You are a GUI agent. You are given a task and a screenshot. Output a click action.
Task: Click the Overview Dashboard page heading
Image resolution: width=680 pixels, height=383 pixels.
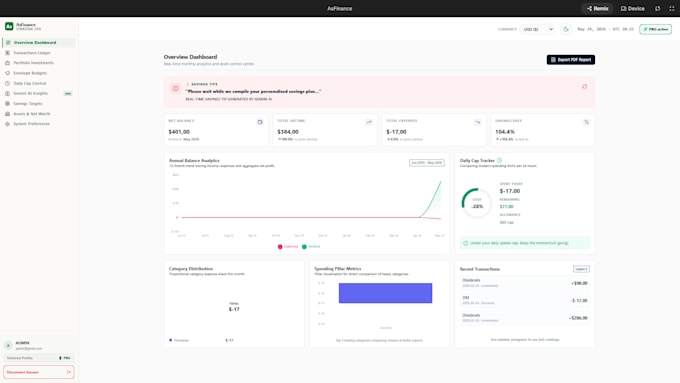tap(190, 57)
